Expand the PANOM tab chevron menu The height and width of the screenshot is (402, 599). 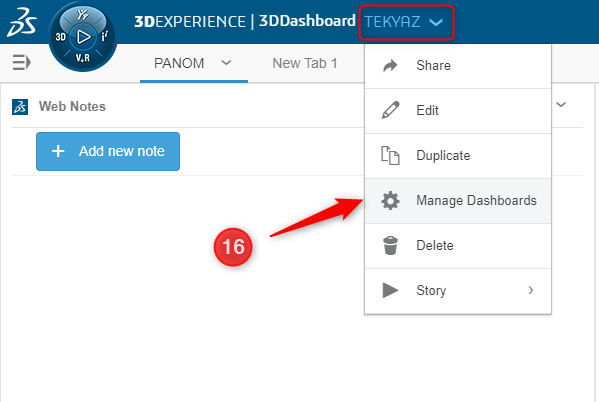[x=227, y=62]
